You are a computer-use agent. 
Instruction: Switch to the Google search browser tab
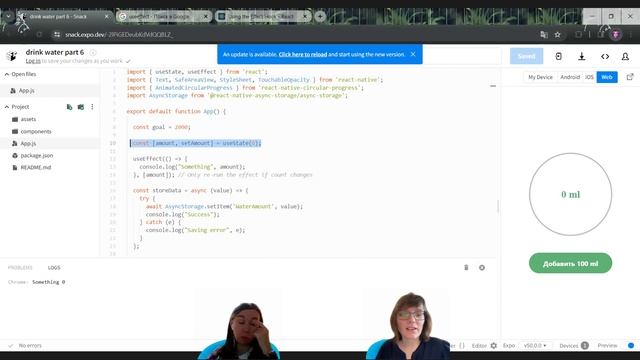(x=163, y=16)
